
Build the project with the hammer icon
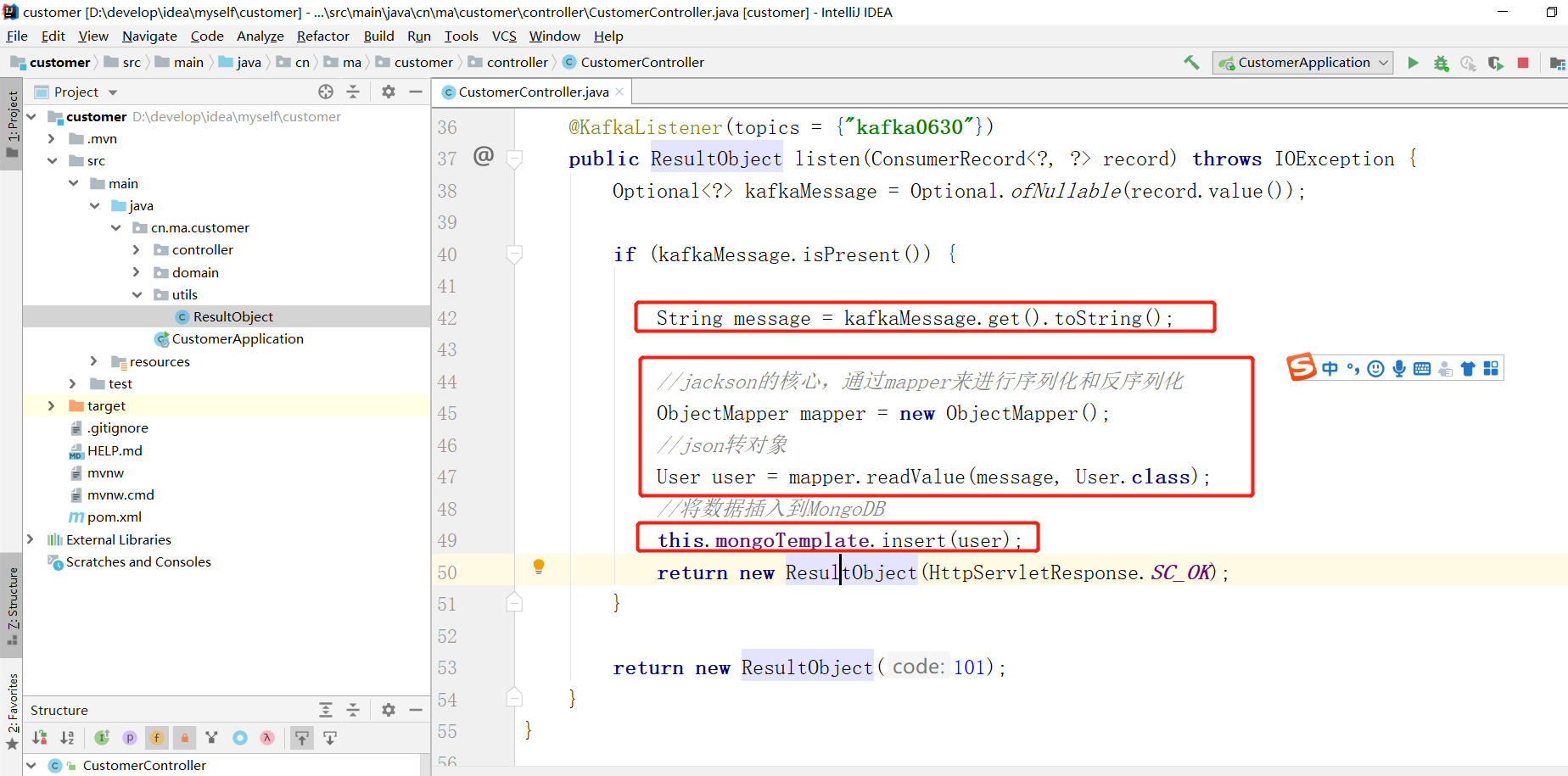pyautogui.click(x=1191, y=63)
